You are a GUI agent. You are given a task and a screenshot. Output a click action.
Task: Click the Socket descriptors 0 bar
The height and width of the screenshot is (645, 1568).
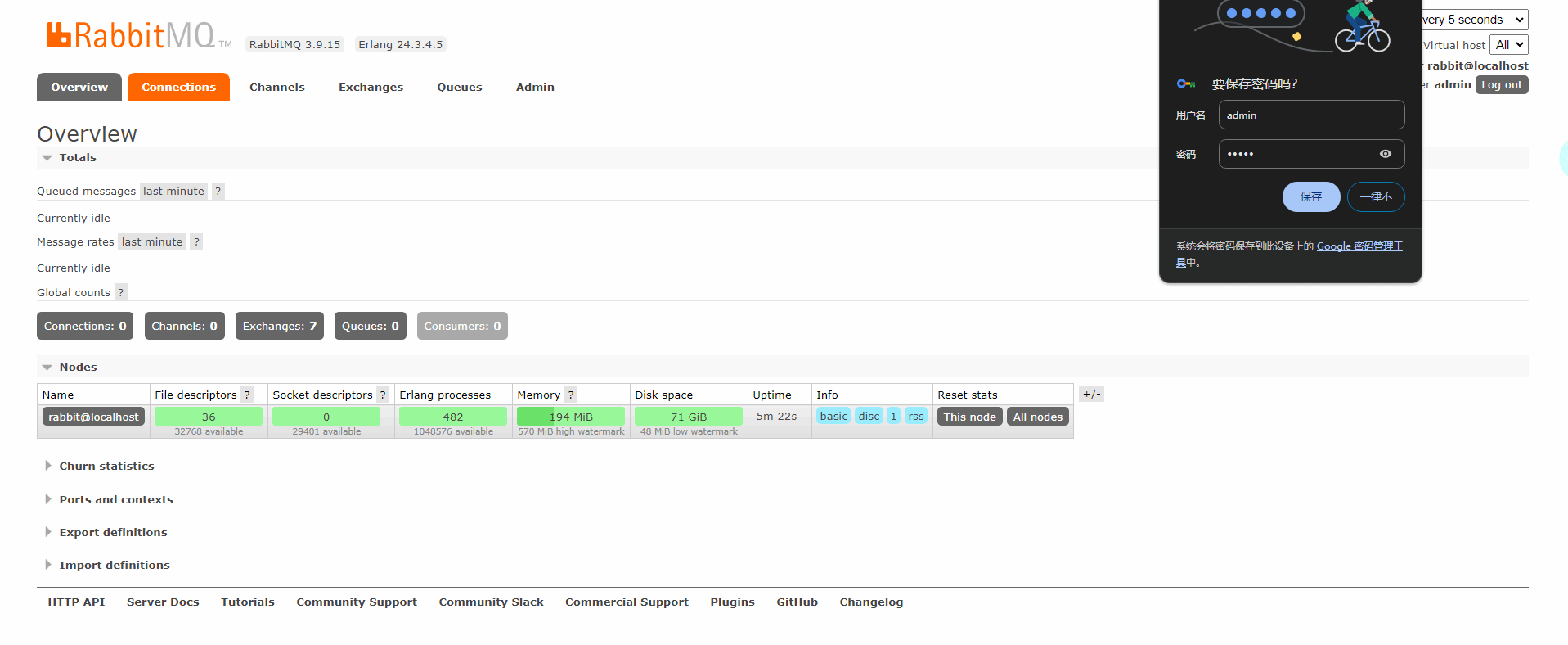pos(326,417)
